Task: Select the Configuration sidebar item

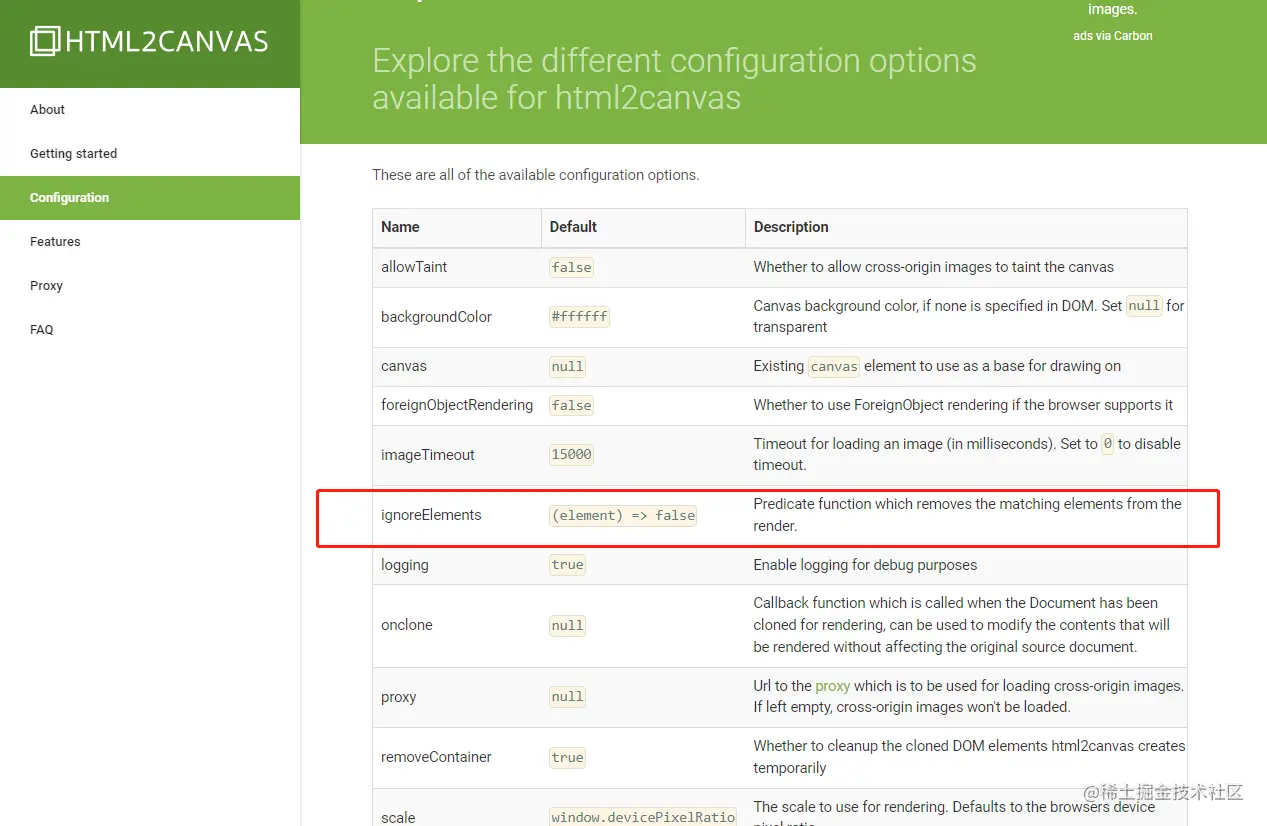Action: tap(69, 198)
